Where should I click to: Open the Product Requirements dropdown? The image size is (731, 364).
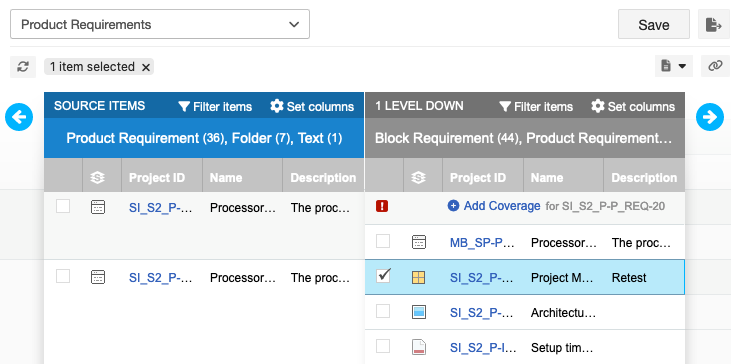pyautogui.click(x=160, y=24)
